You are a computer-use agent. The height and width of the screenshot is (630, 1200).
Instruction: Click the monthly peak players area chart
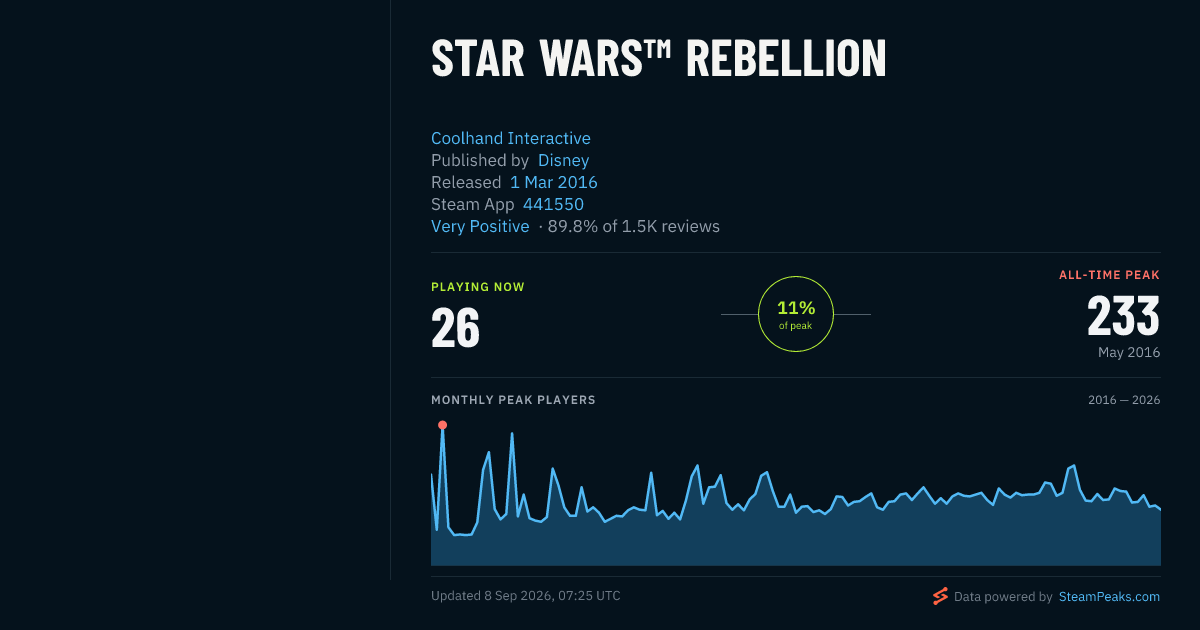point(796,495)
